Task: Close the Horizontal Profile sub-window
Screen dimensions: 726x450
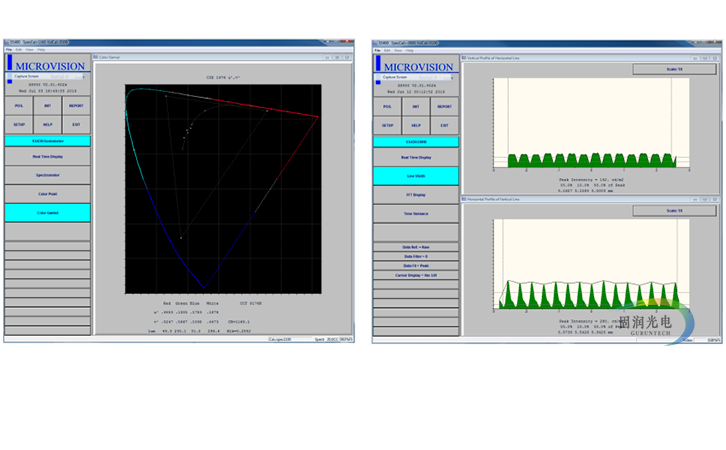Action: 715,200
